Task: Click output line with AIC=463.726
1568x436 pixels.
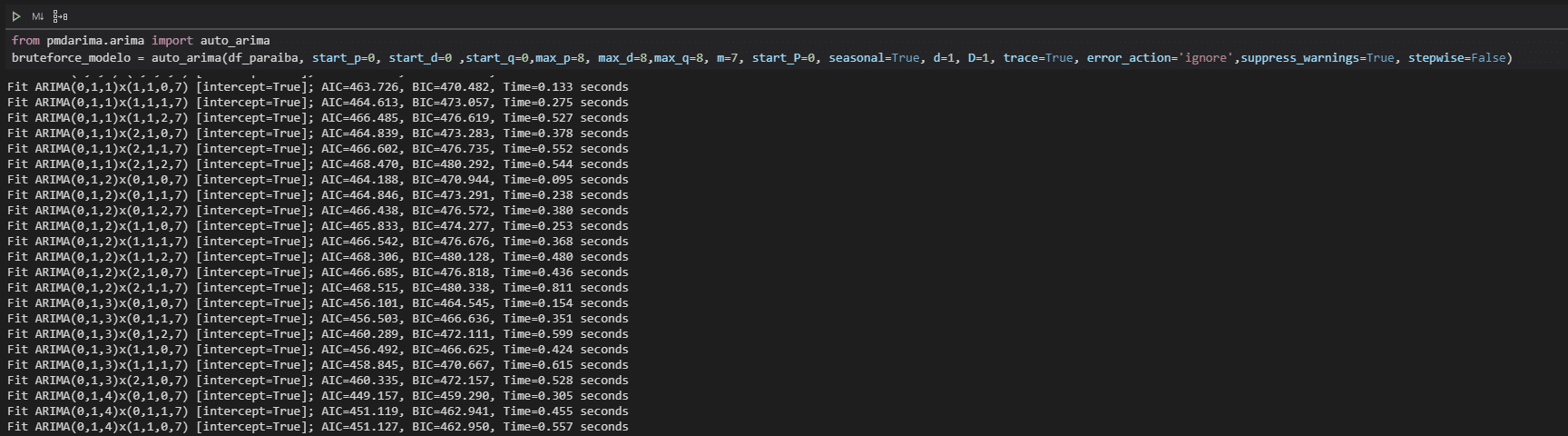Action: [x=318, y=87]
